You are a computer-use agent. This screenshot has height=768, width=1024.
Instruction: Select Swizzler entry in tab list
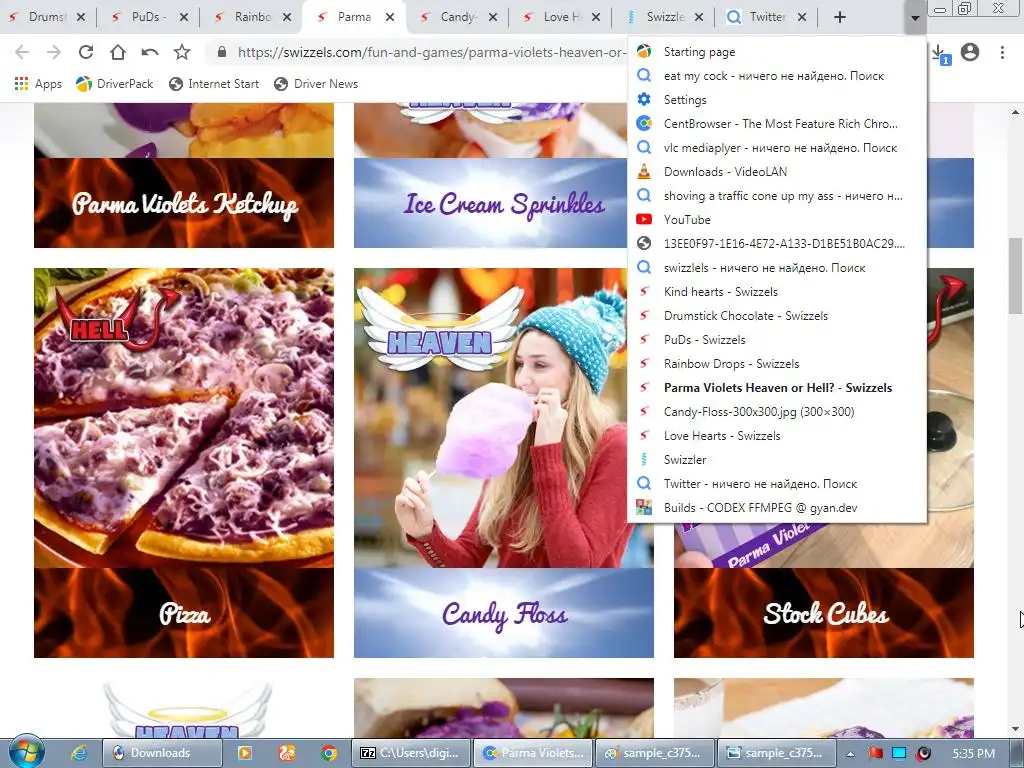coord(776,460)
